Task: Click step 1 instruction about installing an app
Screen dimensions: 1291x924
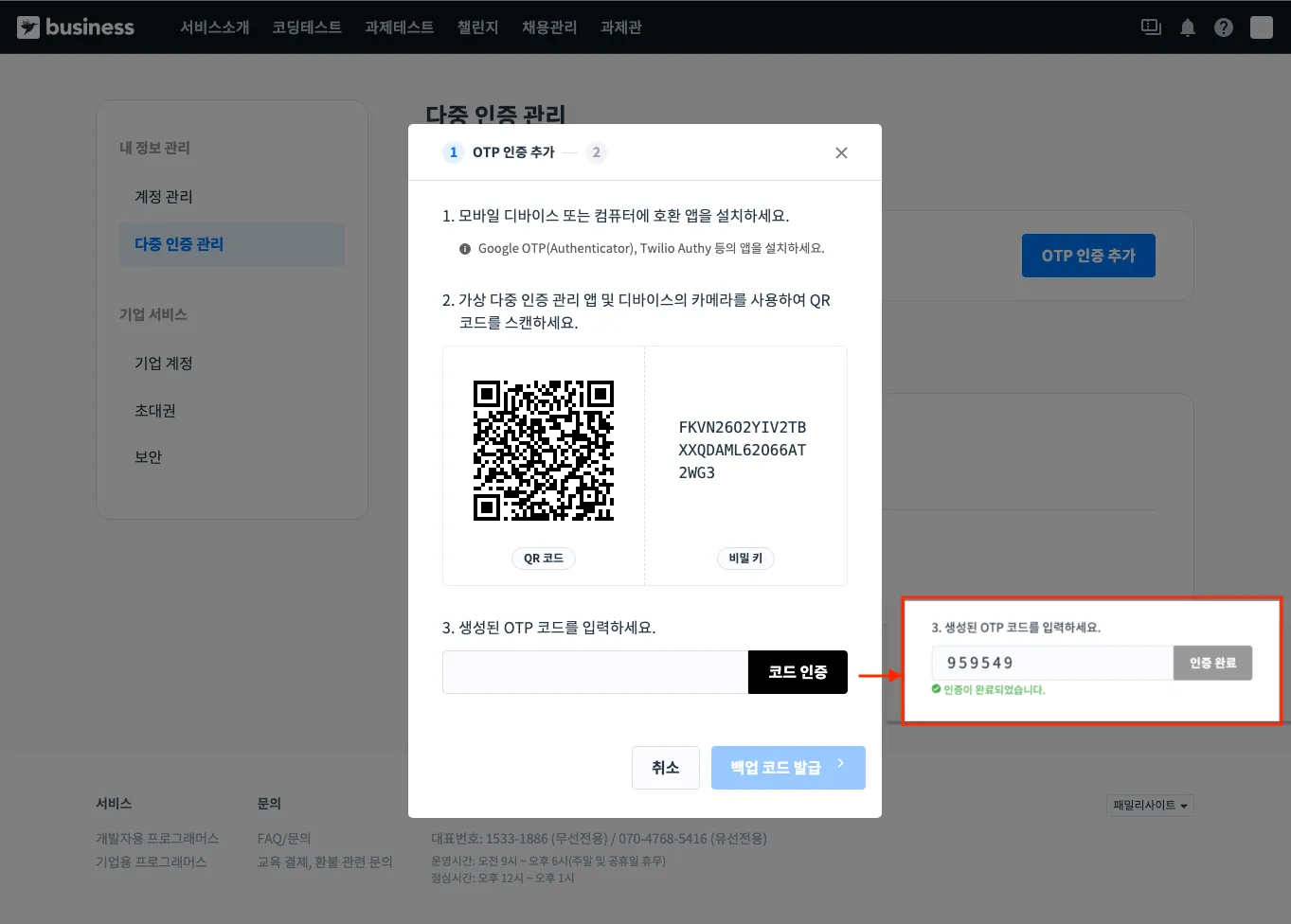Action: pos(616,216)
